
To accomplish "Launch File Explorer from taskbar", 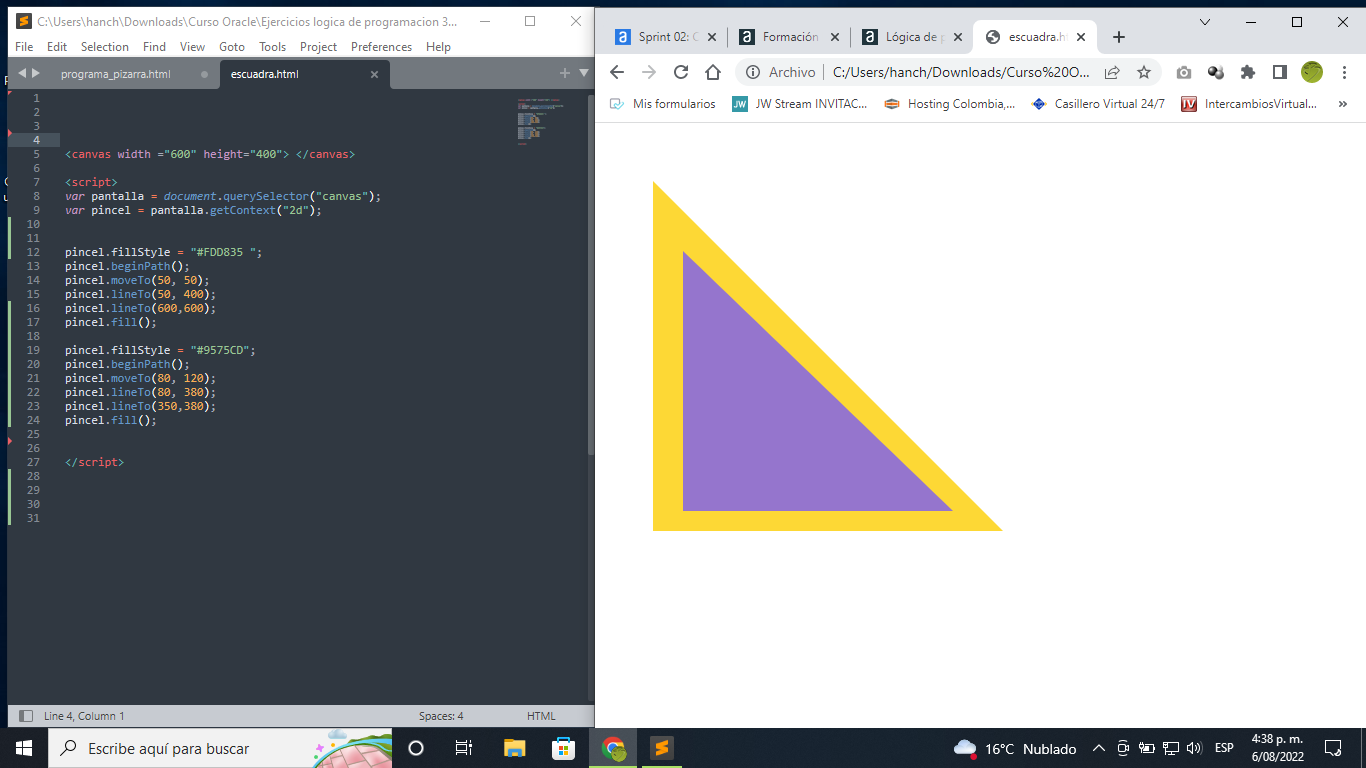I will 514,748.
